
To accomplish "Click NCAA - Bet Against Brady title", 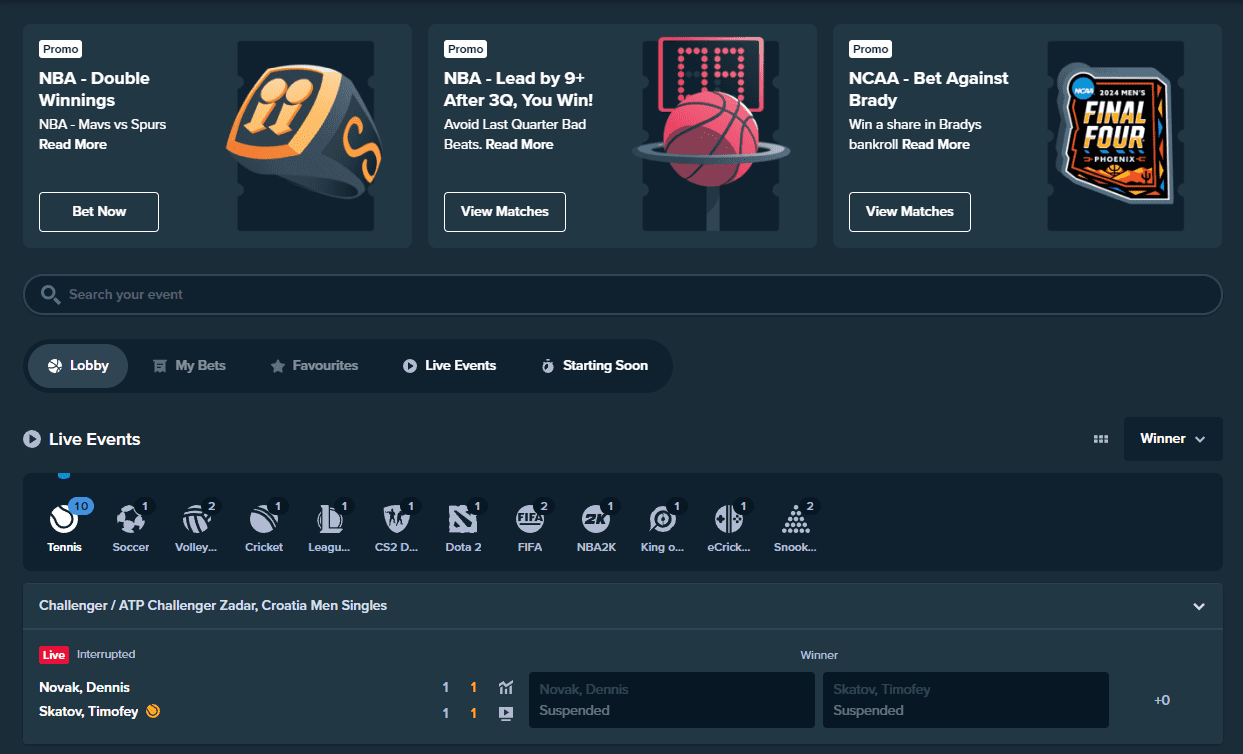I will click(x=929, y=89).
